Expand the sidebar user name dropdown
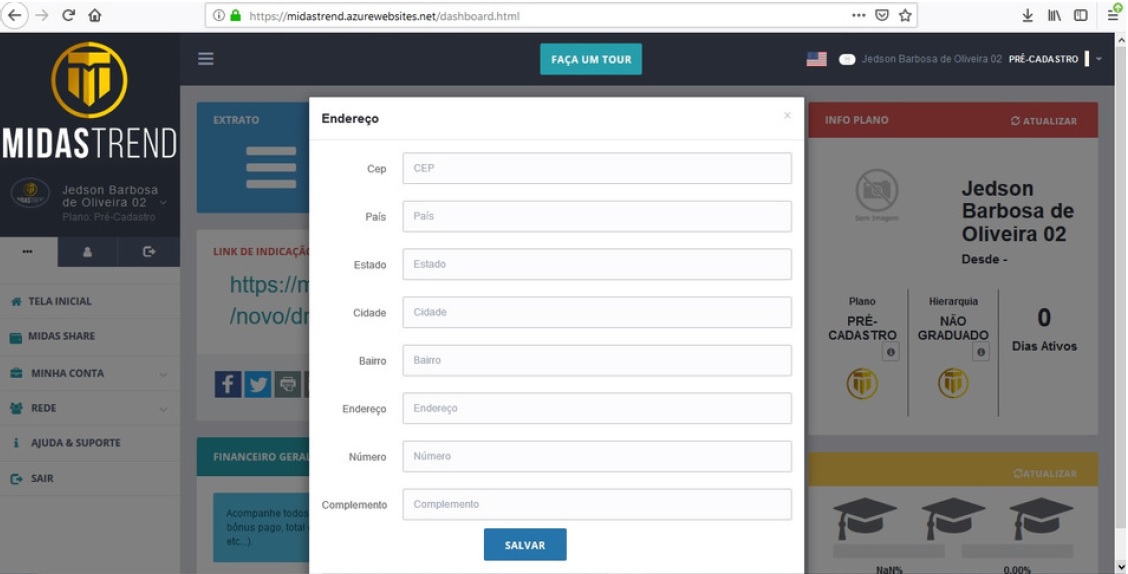This screenshot has width=1128, height=574. click(x=164, y=203)
